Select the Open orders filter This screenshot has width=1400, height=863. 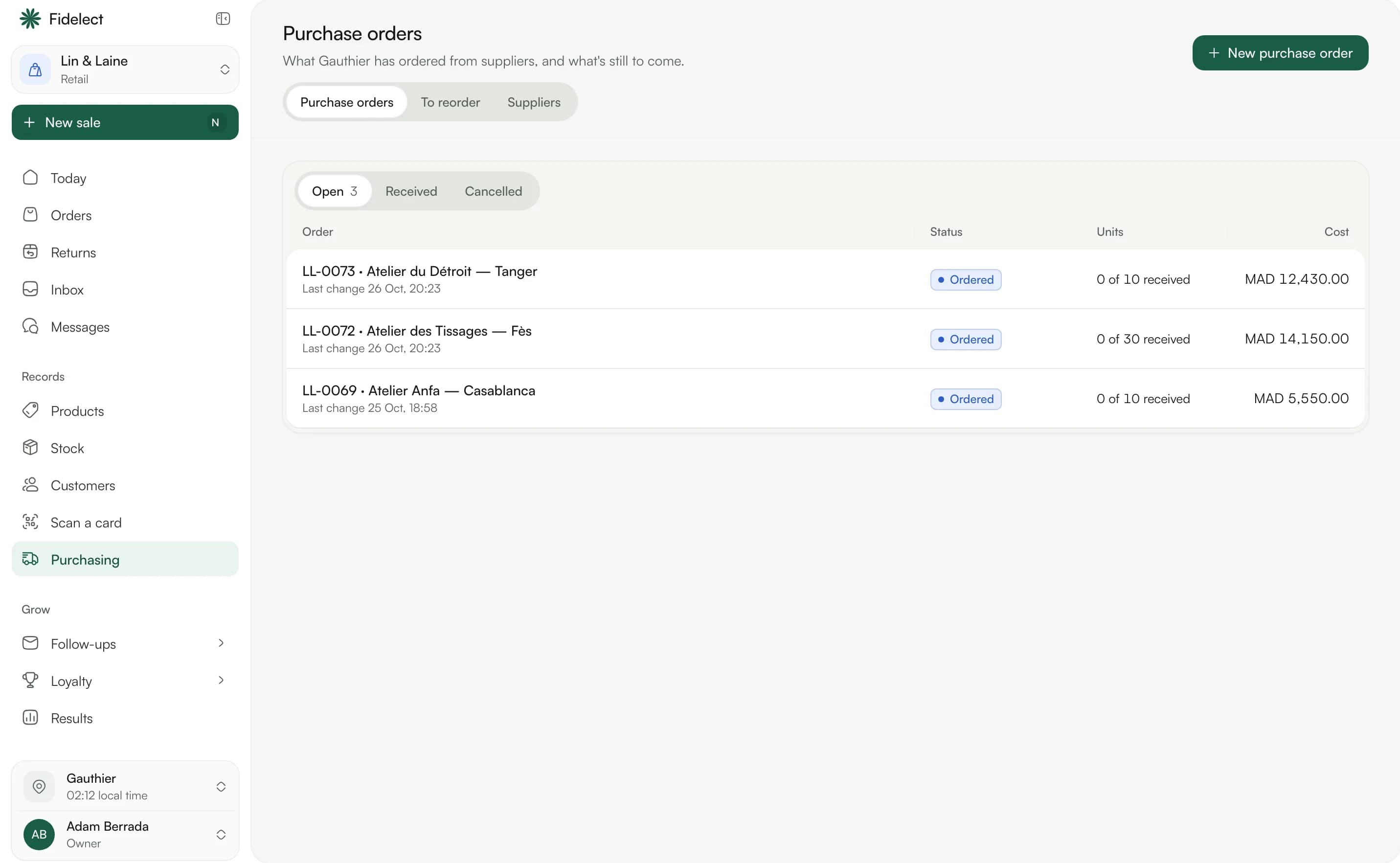pyautogui.click(x=335, y=191)
